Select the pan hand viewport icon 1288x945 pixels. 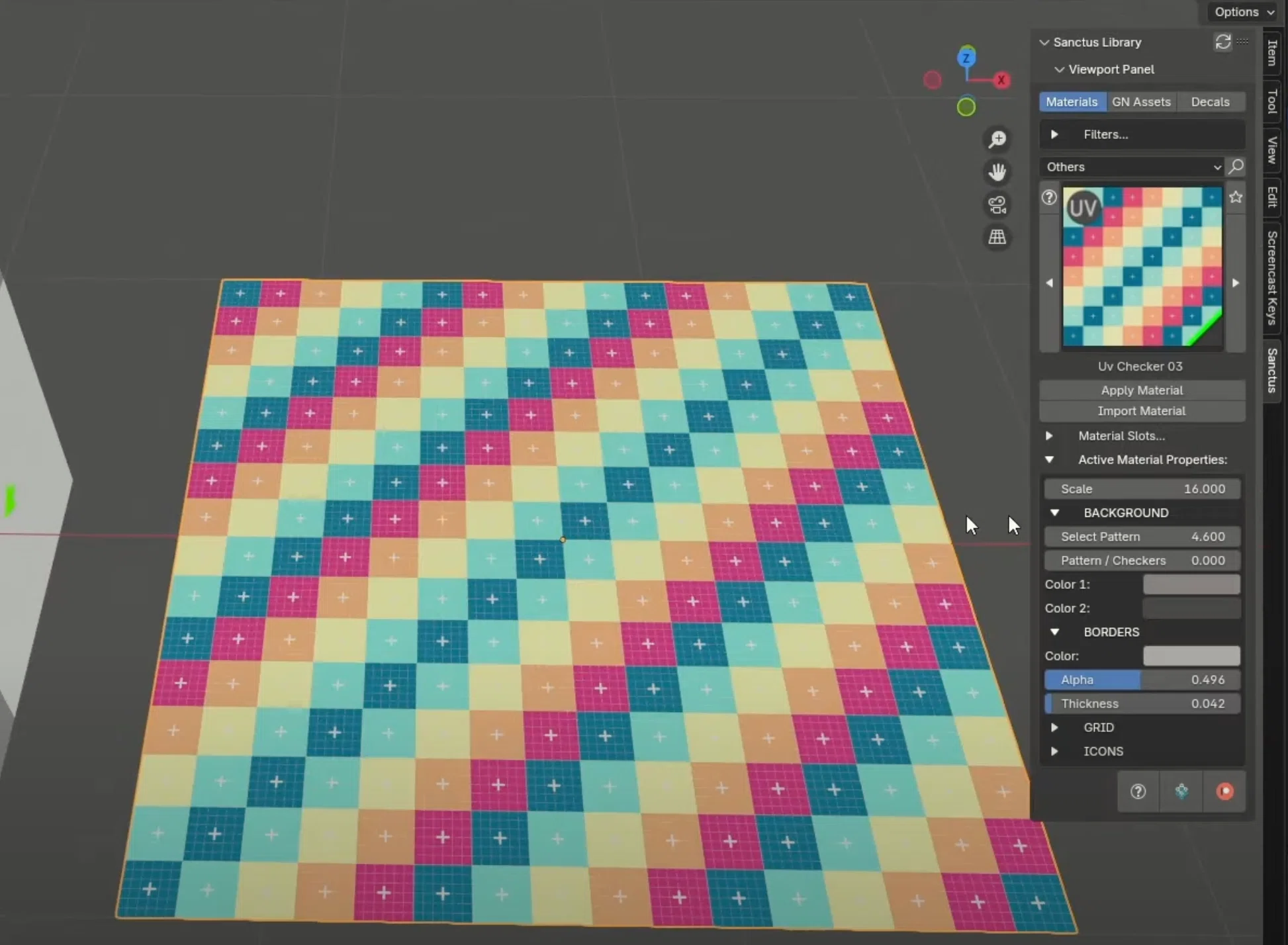[997, 172]
